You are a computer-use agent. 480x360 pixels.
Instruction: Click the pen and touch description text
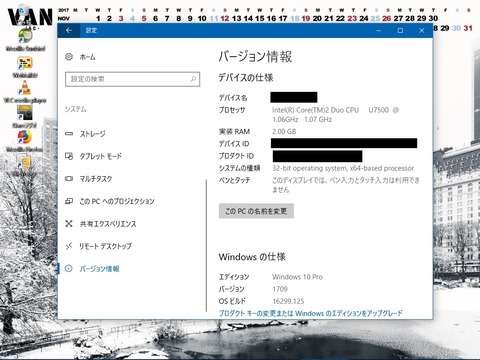click(346, 185)
